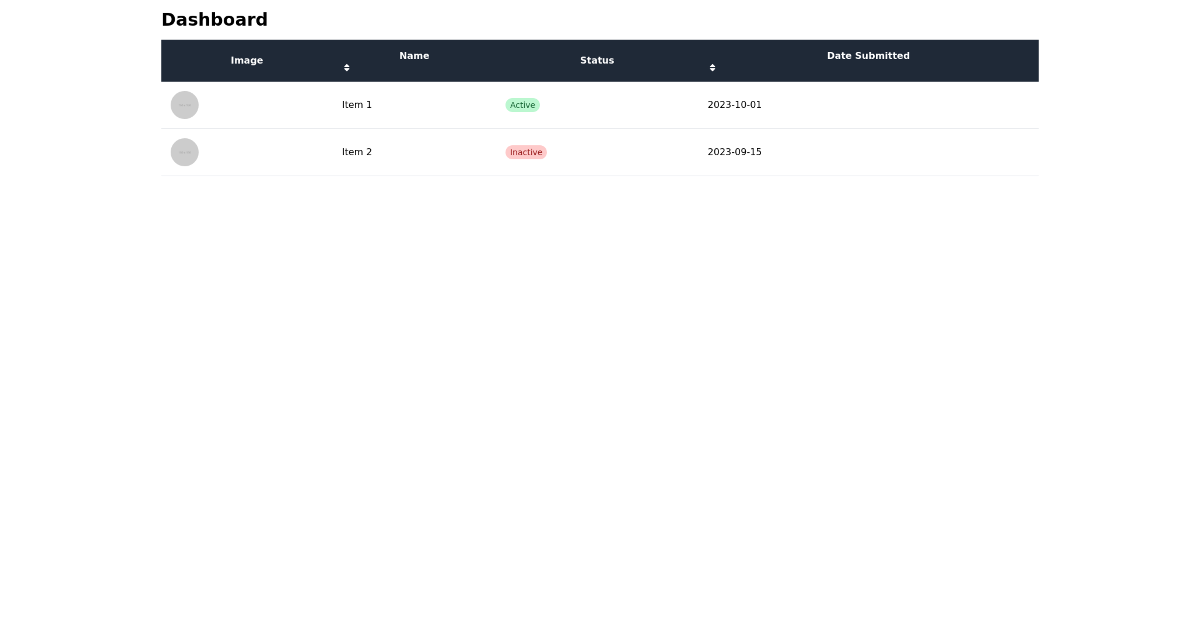Click the dark table header bar

point(600,60)
